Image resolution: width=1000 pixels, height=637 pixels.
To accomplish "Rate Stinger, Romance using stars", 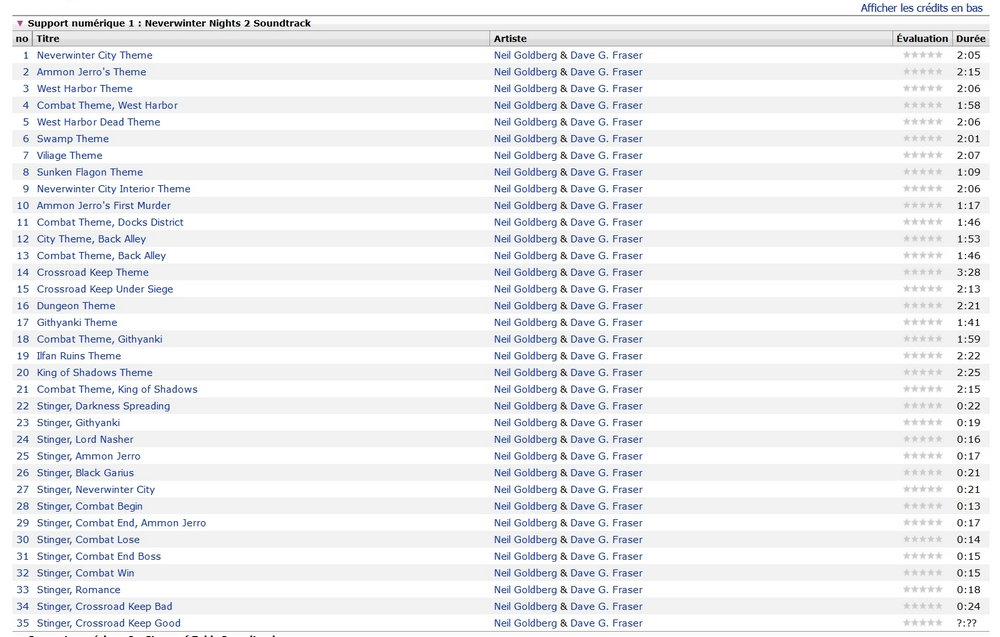I will click(922, 590).
